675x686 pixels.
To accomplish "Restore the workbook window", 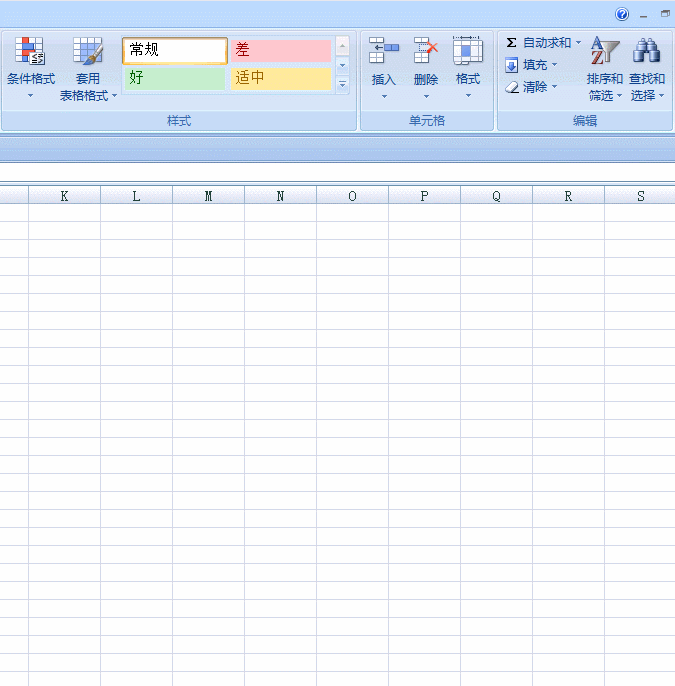I will coord(665,14).
